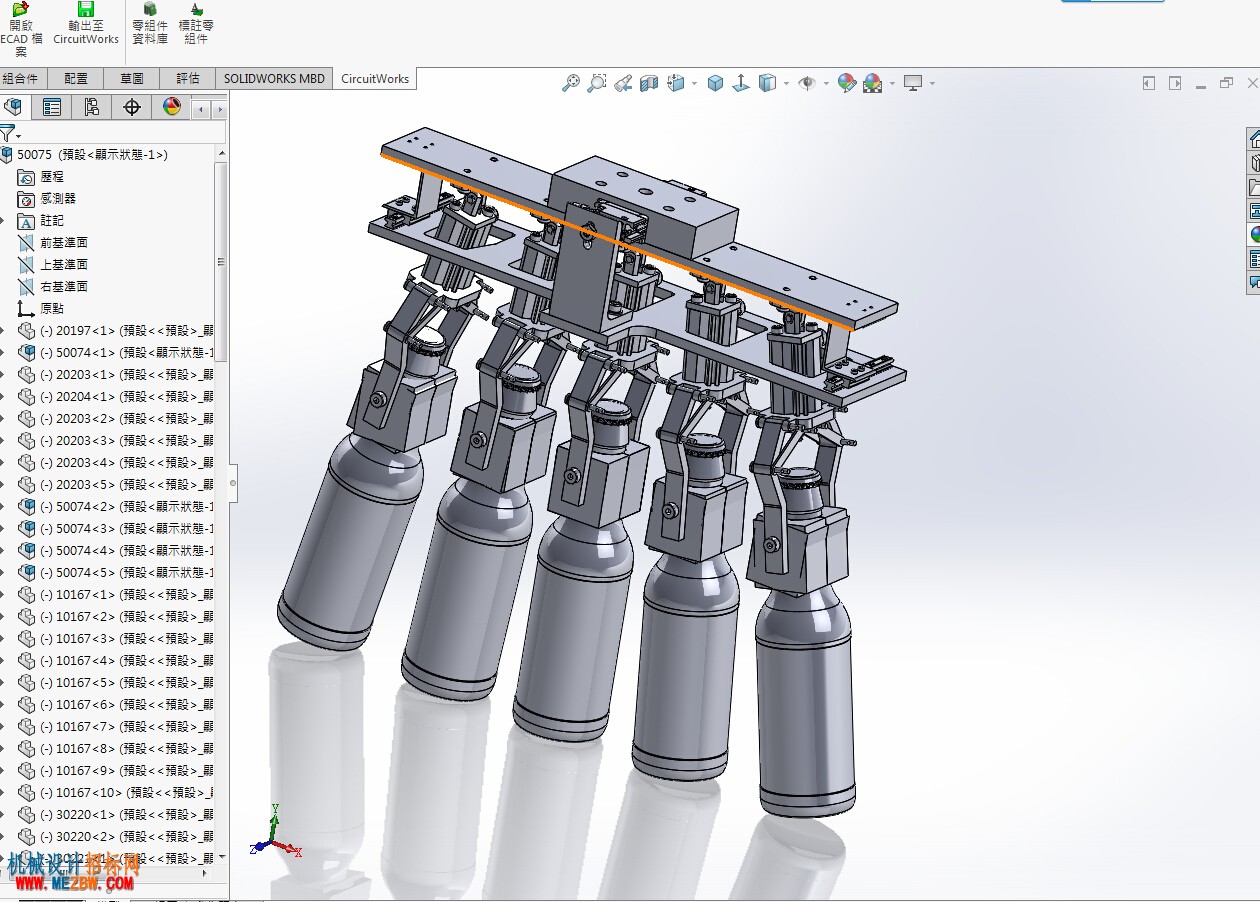Screen dimensions: 1260x902
Task: Open the FeatureManager design tree tab
Action: point(14,107)
